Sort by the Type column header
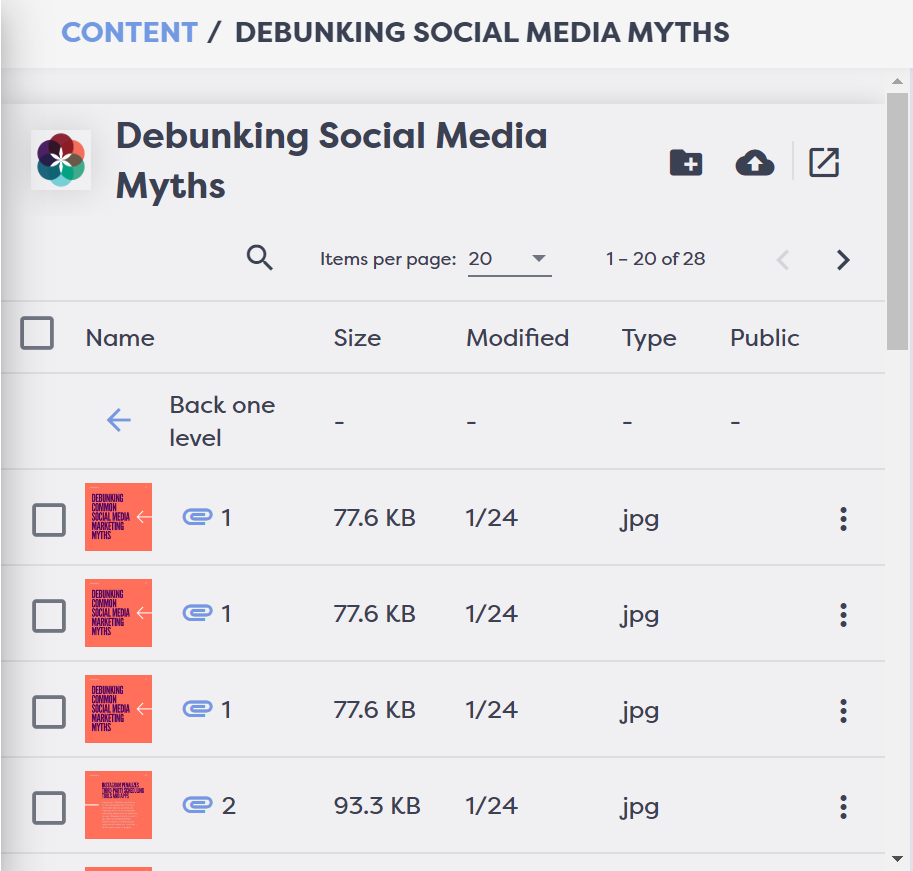Viewport: 913px width, 871px height. [649, 339]
